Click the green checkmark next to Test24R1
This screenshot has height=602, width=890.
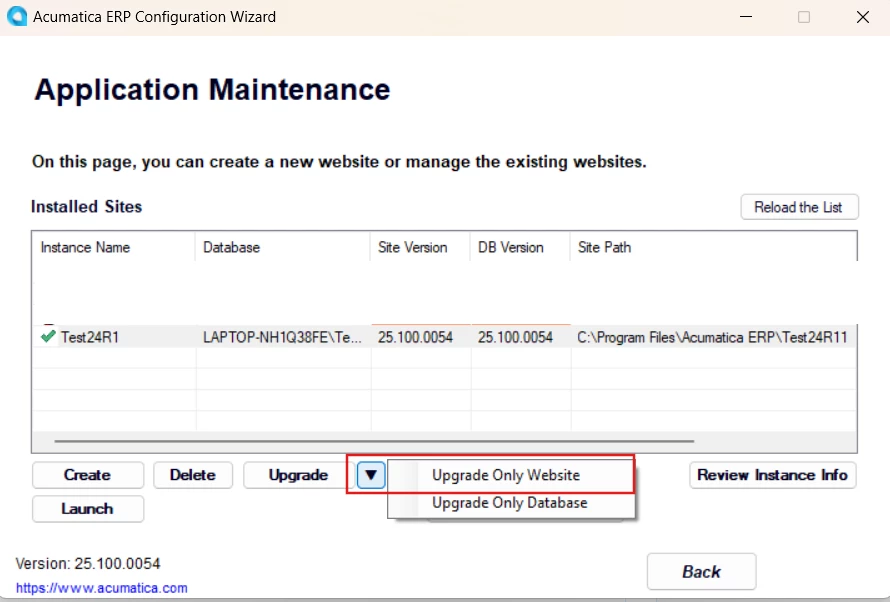(48, 336)
